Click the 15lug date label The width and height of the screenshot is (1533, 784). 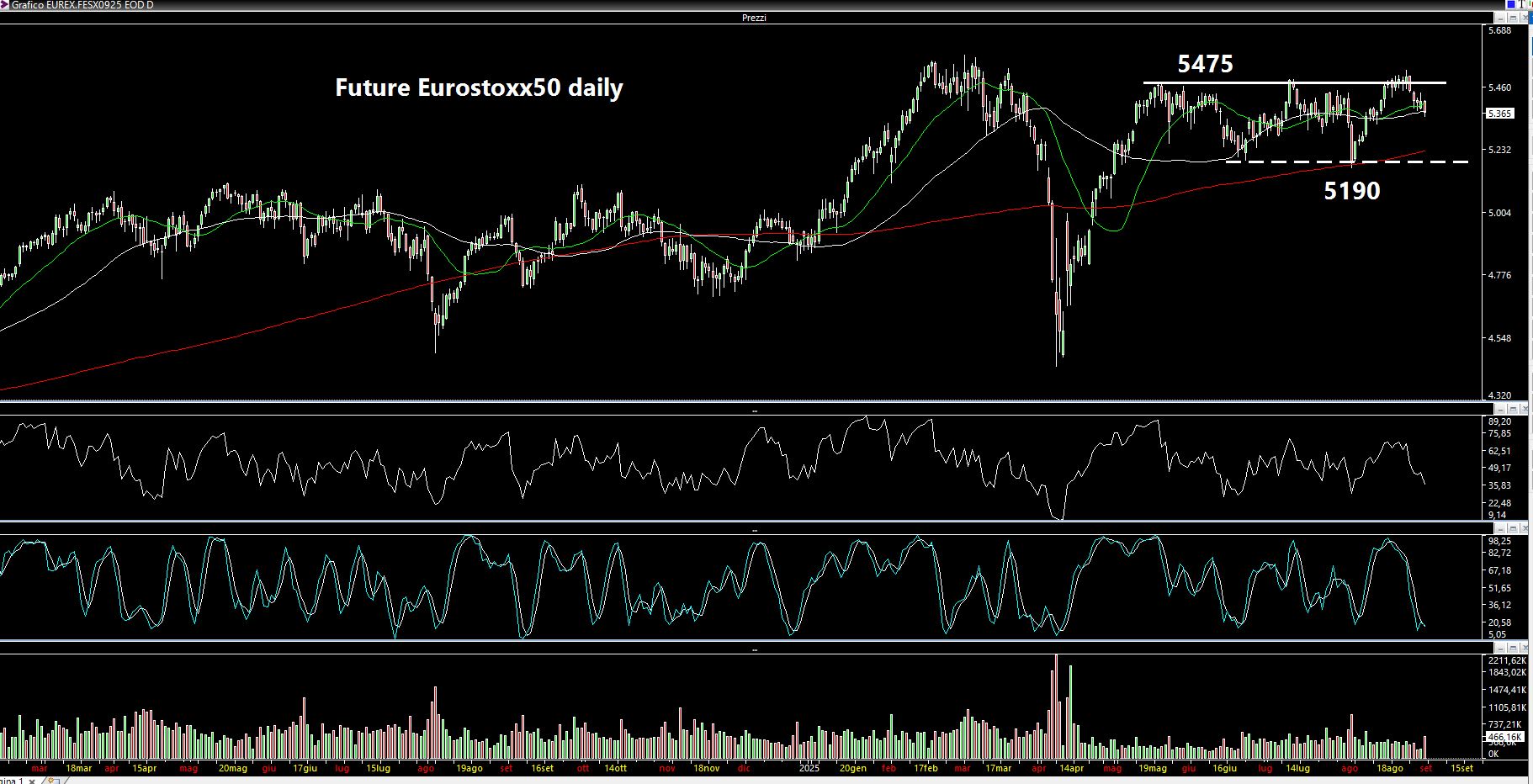click(x=379, y=768)
